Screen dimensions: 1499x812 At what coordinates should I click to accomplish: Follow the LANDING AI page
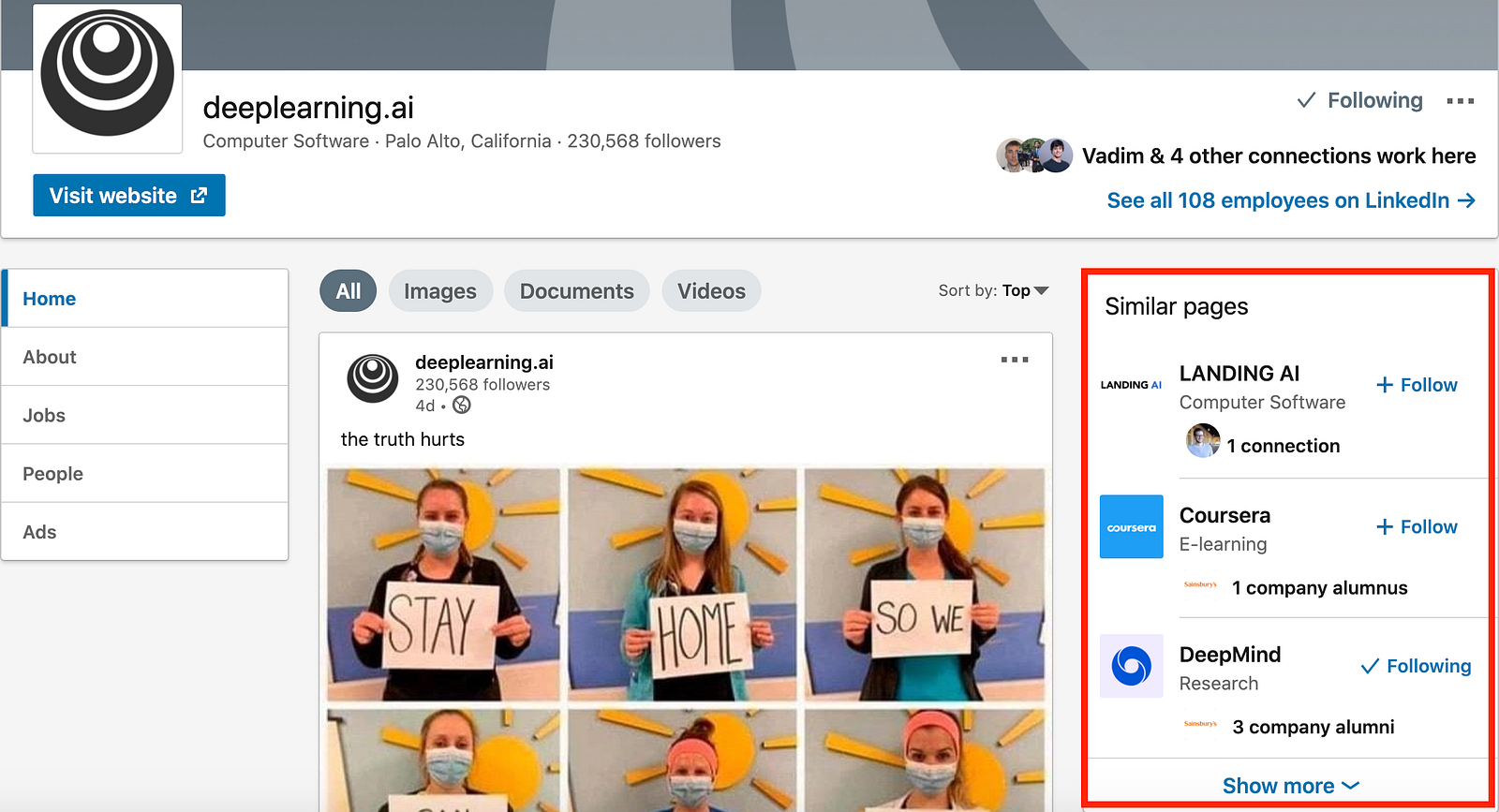[x=1417, y=385]
